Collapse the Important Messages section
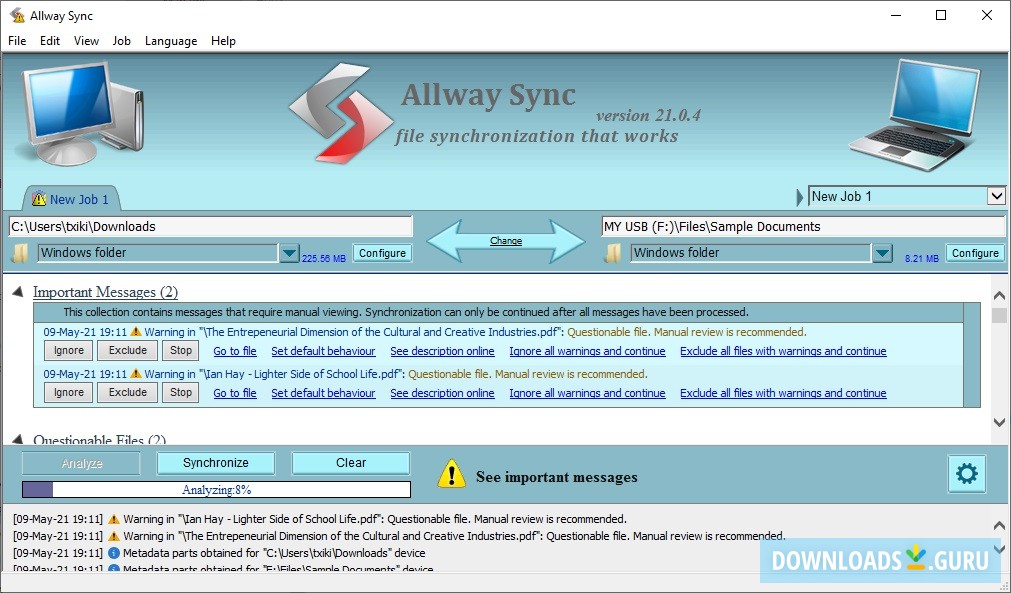This screenshot has height=593, width=1011. tap(18, 292)
